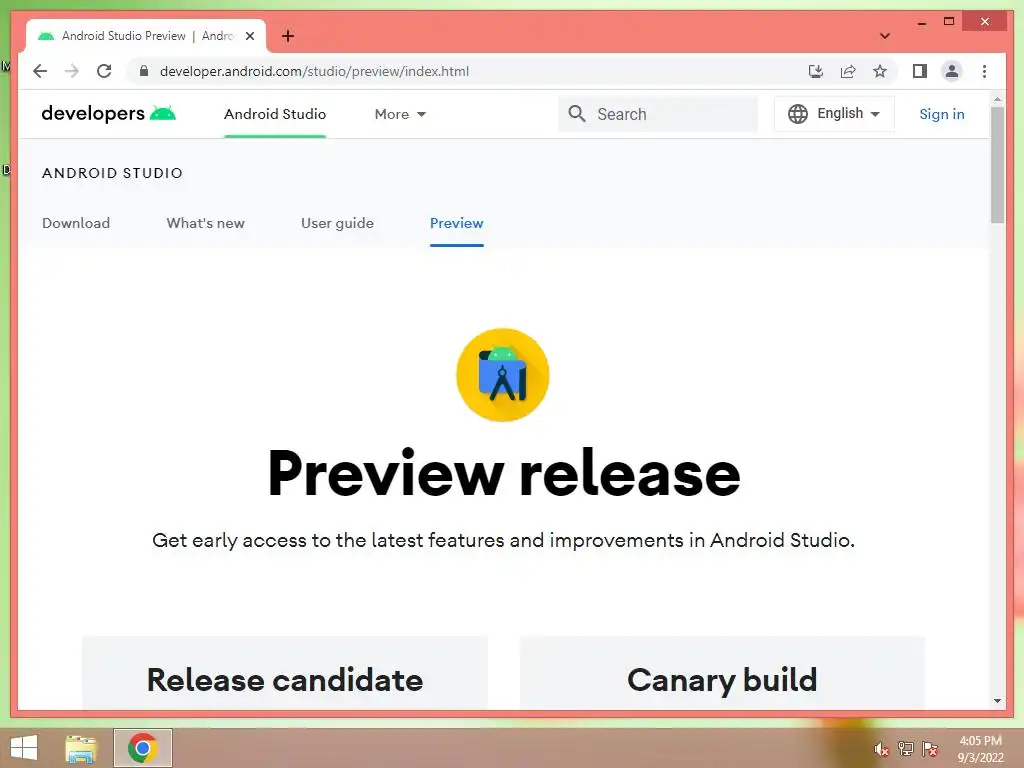
Task: Bookmark this page with the star icon
Action: click(880, 71)
